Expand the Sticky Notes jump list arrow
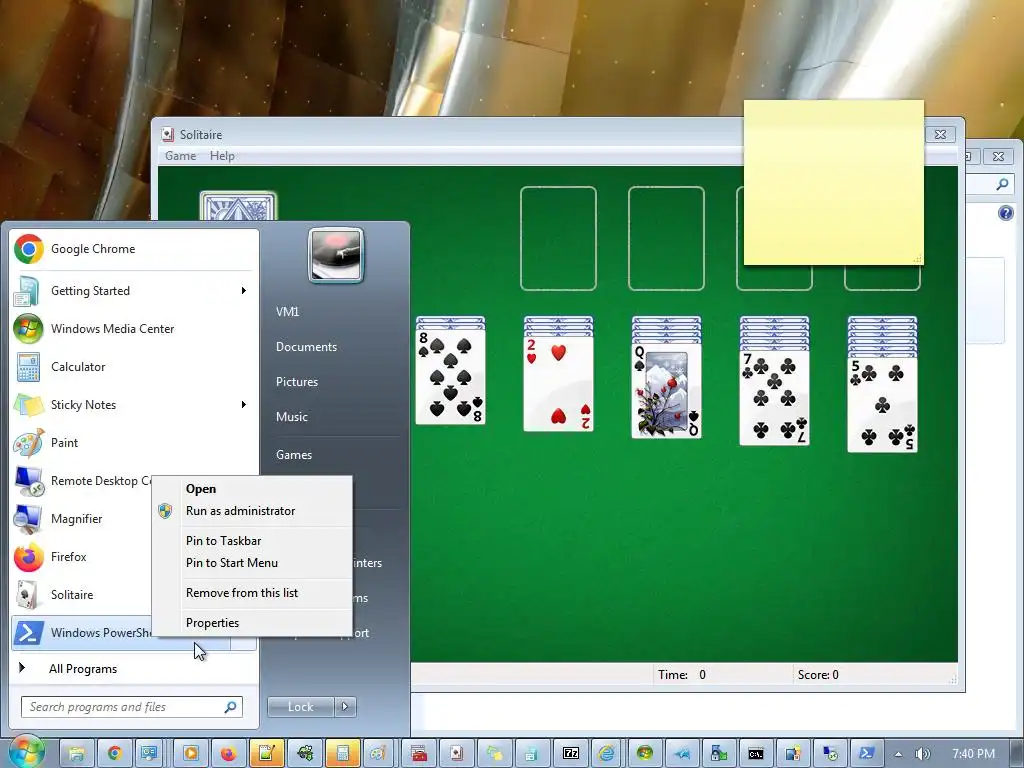1024x768 pixels. coord(244,405)
